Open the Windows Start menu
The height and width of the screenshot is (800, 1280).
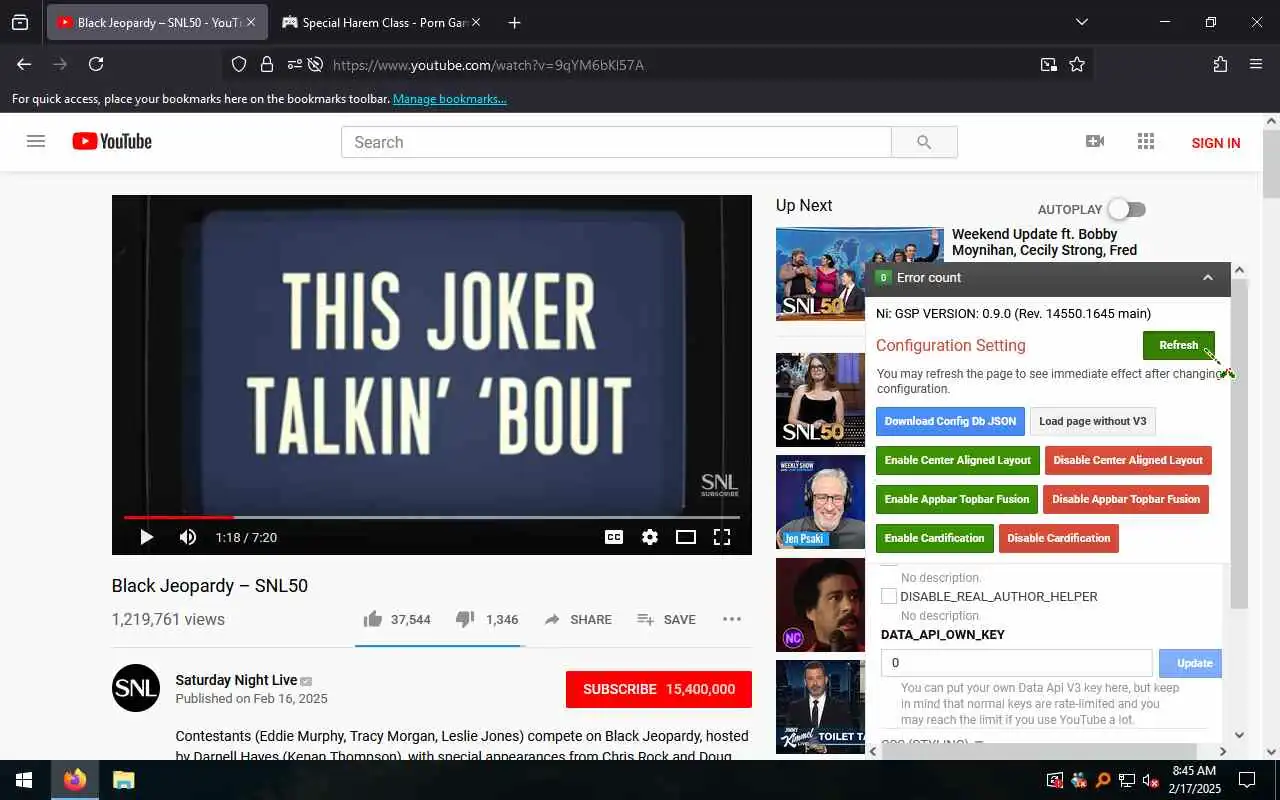[x=24, y=780]
